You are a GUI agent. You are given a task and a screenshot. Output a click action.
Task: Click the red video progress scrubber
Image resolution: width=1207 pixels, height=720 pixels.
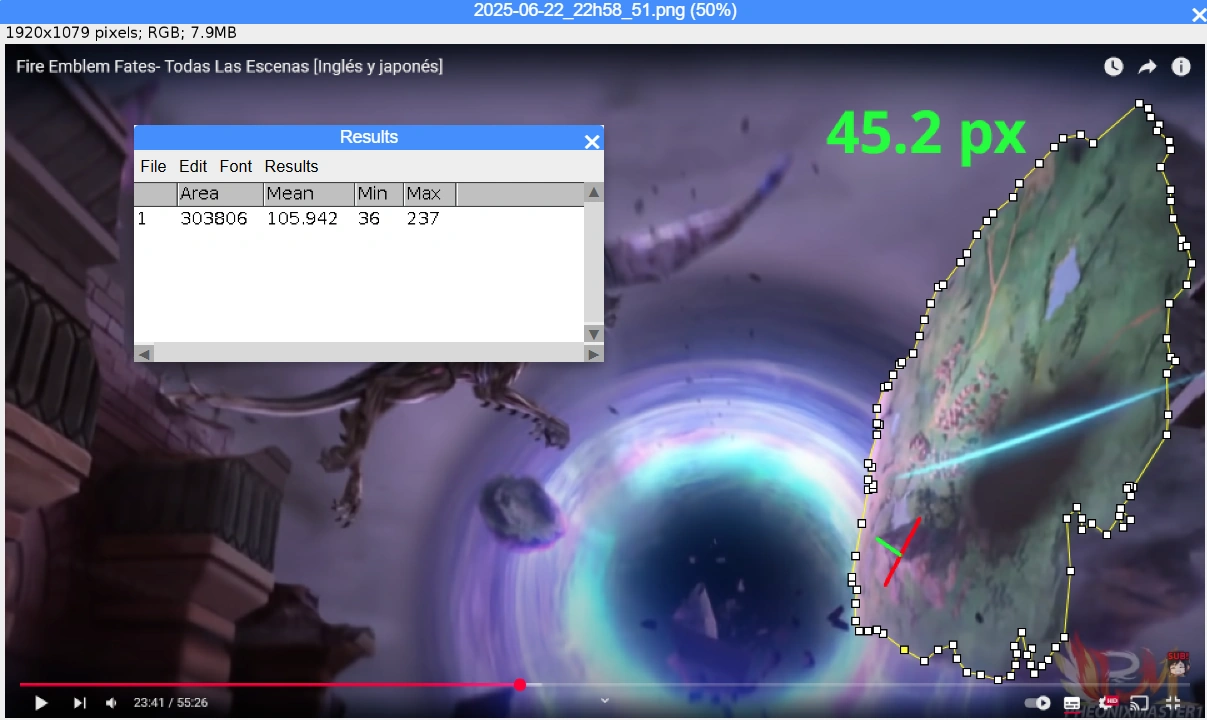(520, 685)
